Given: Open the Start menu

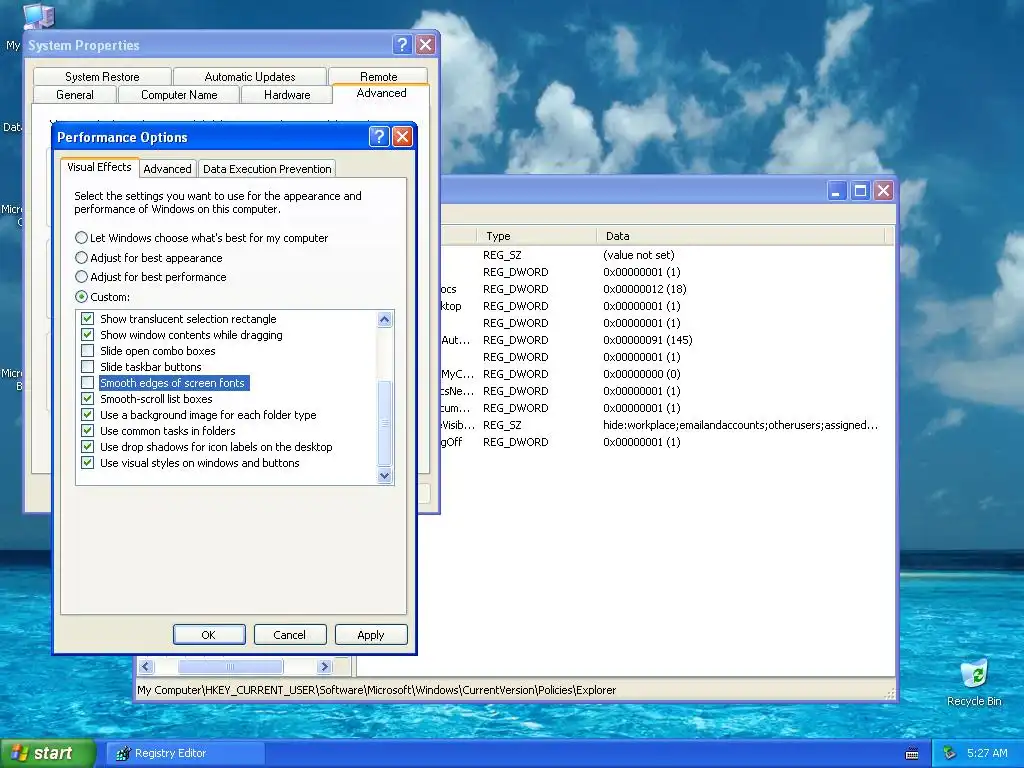Looking at the screenshot, I should coord(47,753).
